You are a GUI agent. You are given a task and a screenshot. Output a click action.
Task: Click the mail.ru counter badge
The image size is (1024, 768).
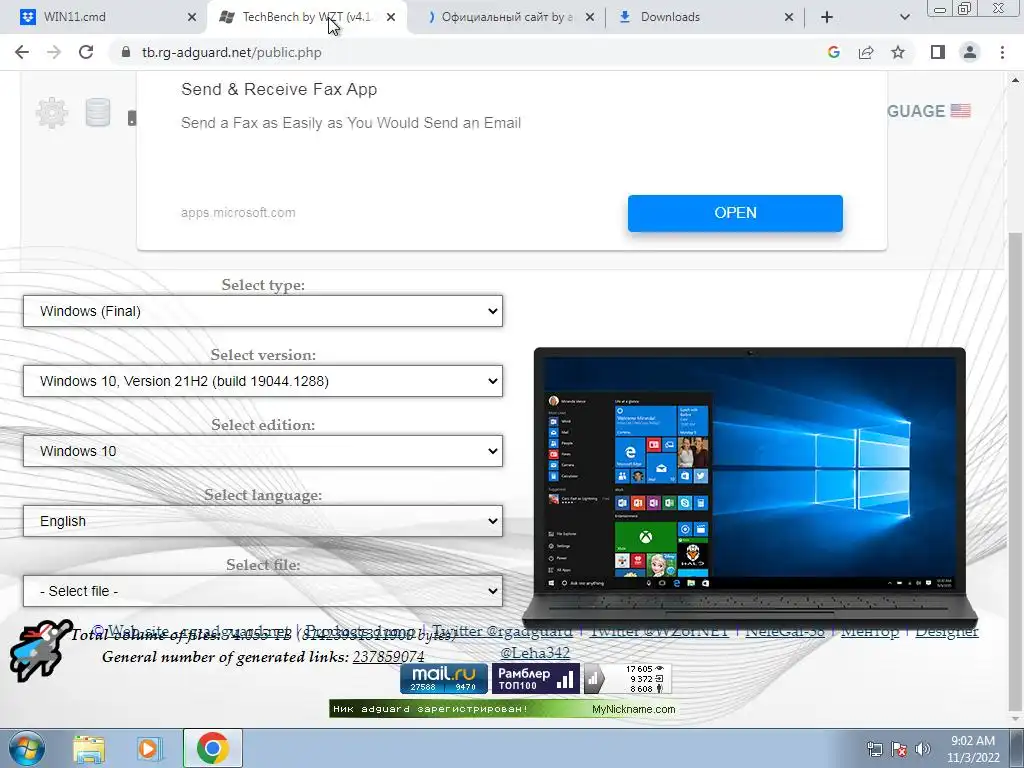click(x=443, y=679)
